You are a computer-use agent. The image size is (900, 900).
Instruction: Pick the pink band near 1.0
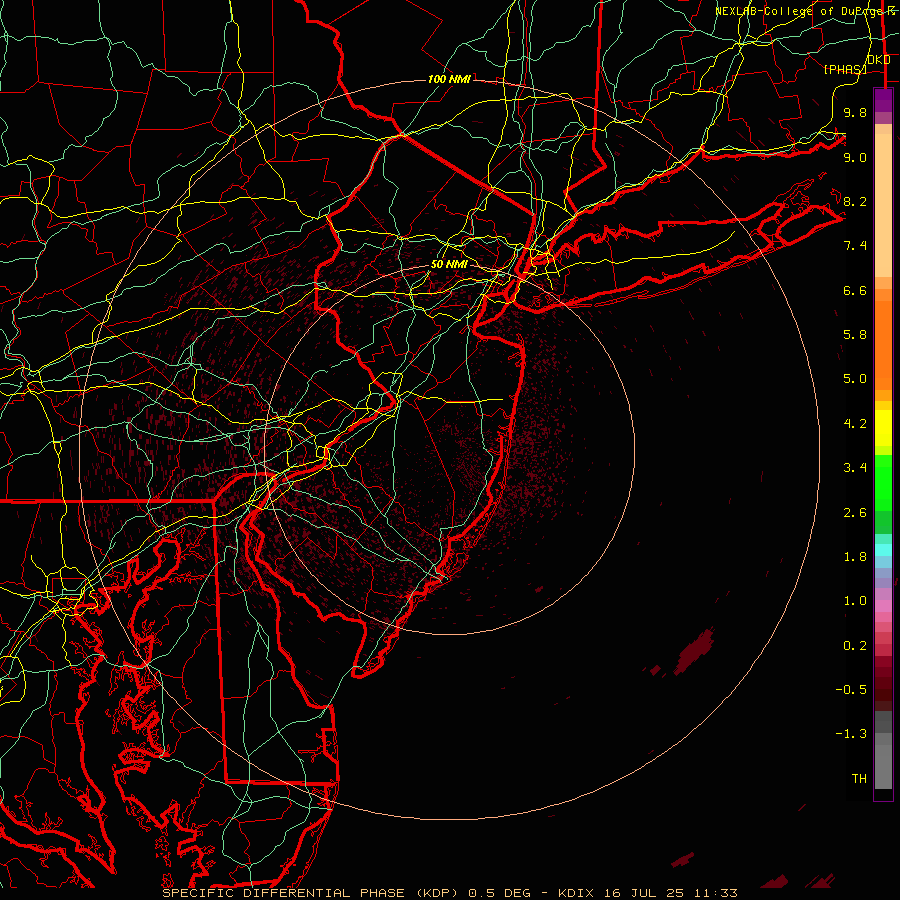coord(883,606)
